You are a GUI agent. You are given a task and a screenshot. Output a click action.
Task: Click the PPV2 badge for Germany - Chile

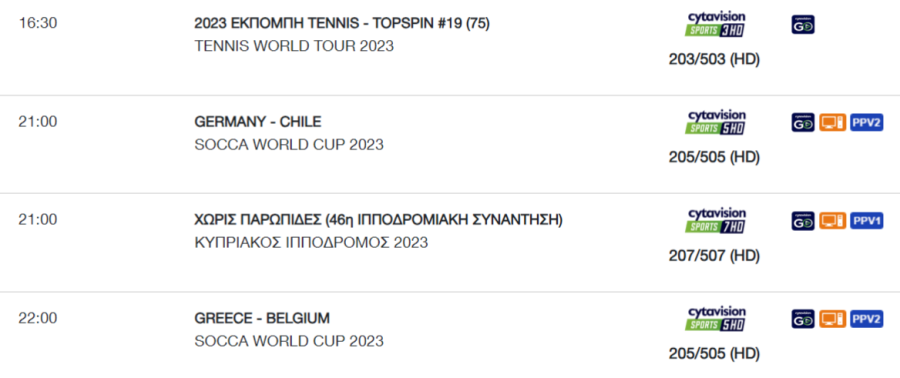(x=867, y=122)
